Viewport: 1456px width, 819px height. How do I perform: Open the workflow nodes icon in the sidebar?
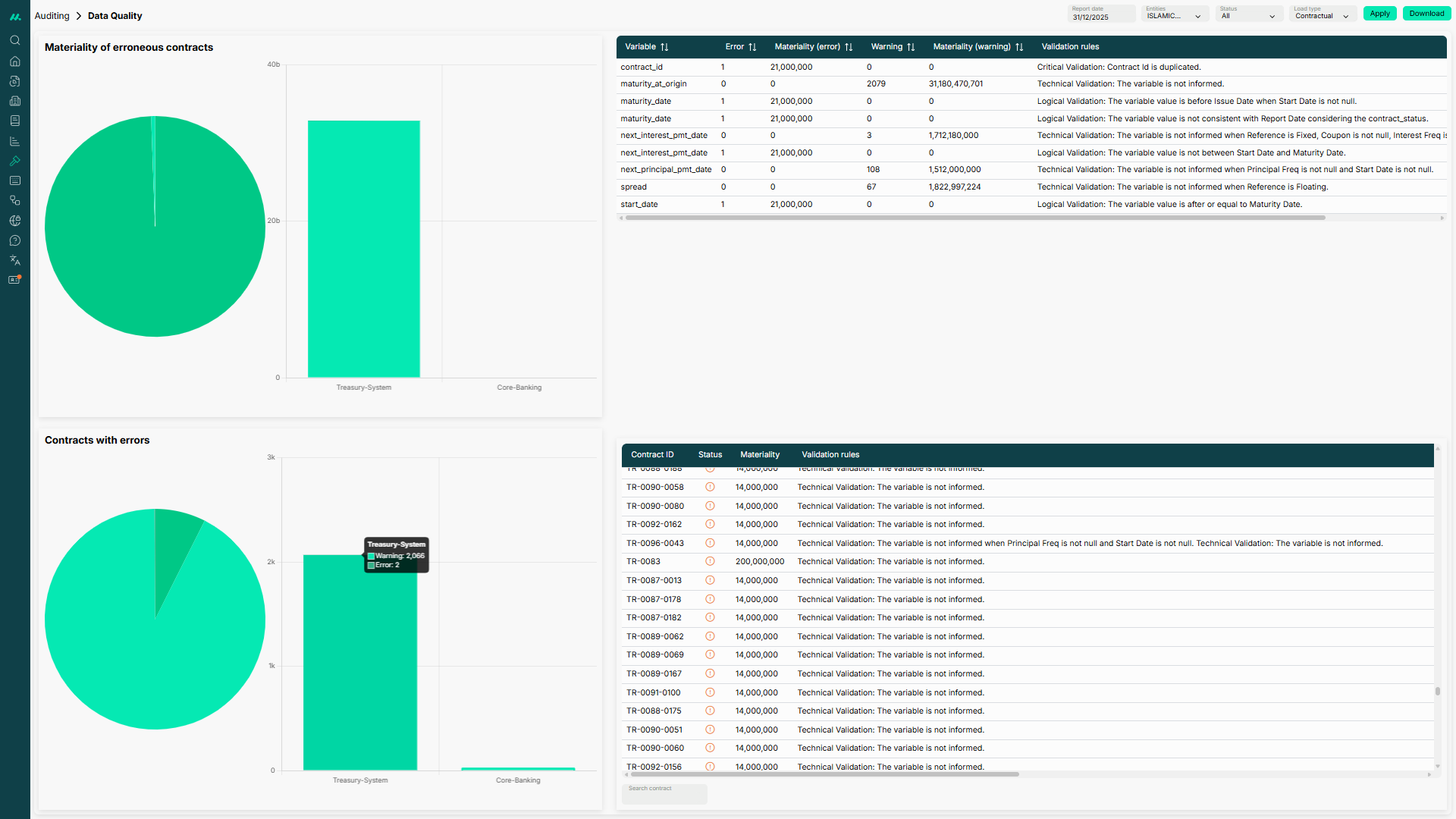pos(14,200)
